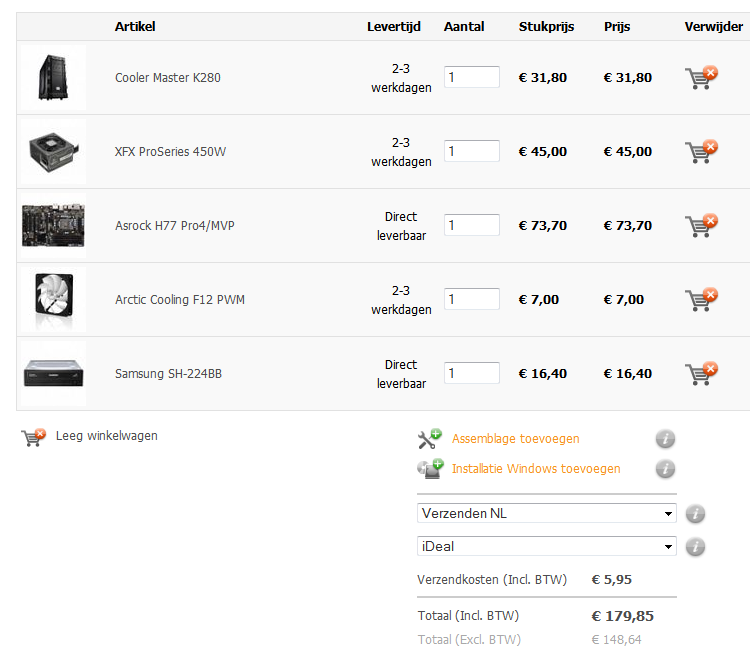The height and width of the screenshot is (653, 750).
Task: Remove Arctic Cooling F12 PWM via cart icon
Action: pyautogui.click(x=701, y=299)
